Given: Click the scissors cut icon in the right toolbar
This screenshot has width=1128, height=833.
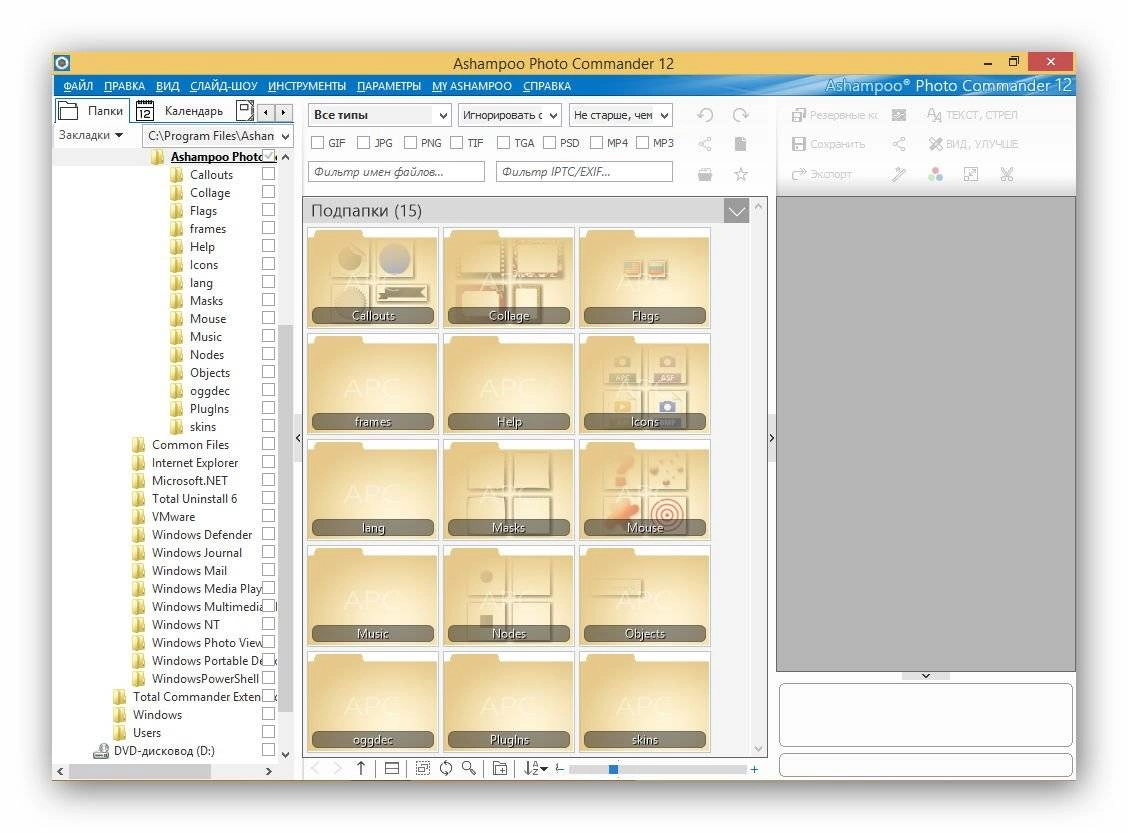Looking at the screenshot, I should click(x=1006, y=174).
